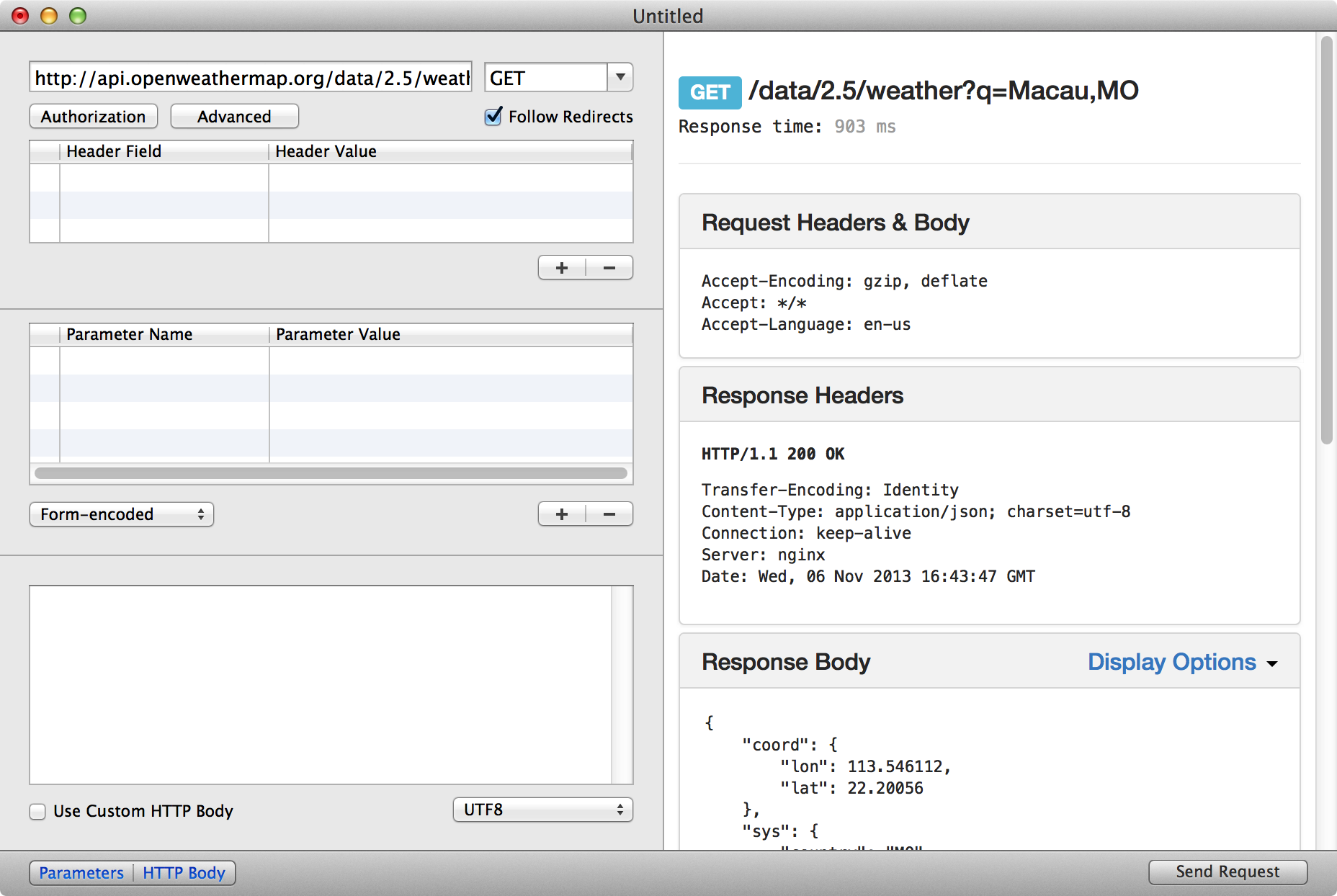
Task: Open the Authorization settings button
Action: 93,117
